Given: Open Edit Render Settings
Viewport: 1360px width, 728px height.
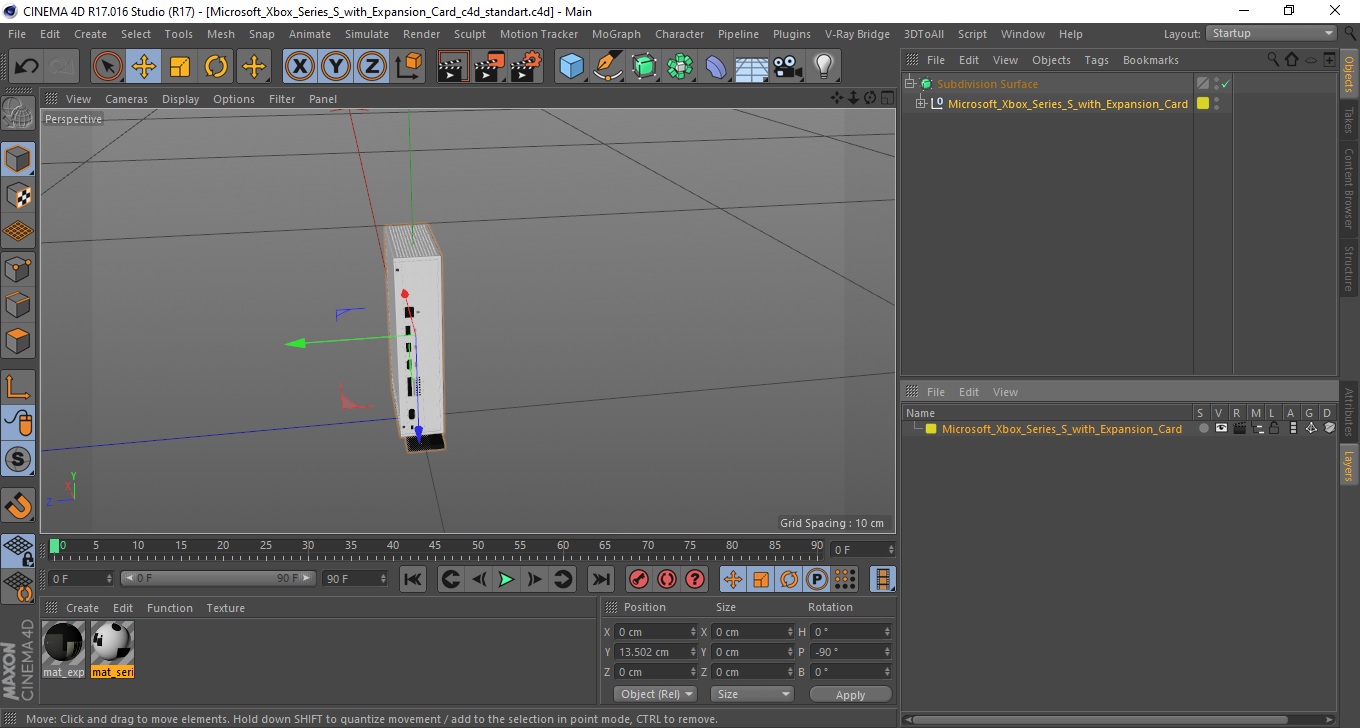Looking at the screenshot, I should click(525, 67).
